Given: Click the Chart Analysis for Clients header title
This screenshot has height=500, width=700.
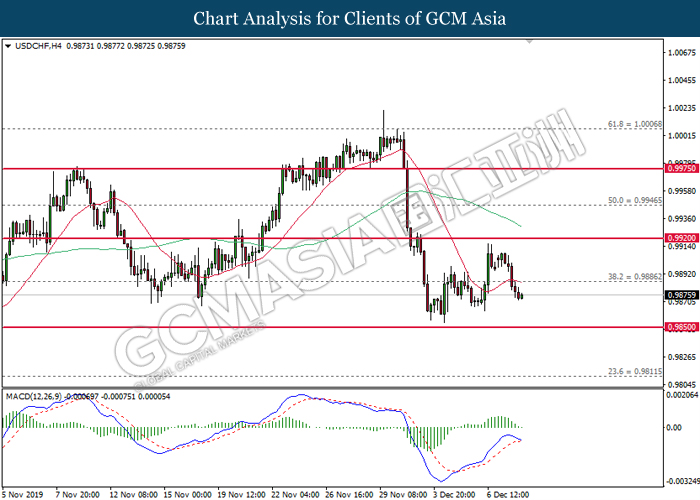Looking at the screenshot, I should point(350,18).
